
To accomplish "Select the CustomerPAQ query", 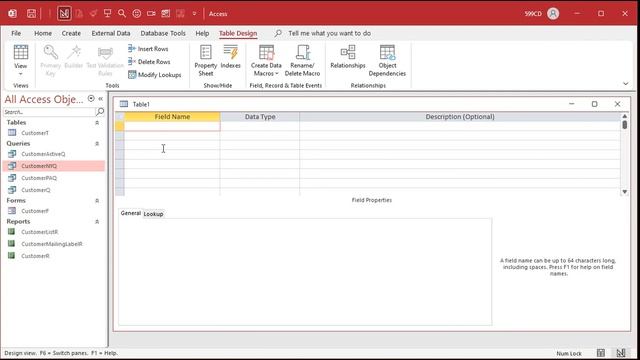I will tap(39, 178).
